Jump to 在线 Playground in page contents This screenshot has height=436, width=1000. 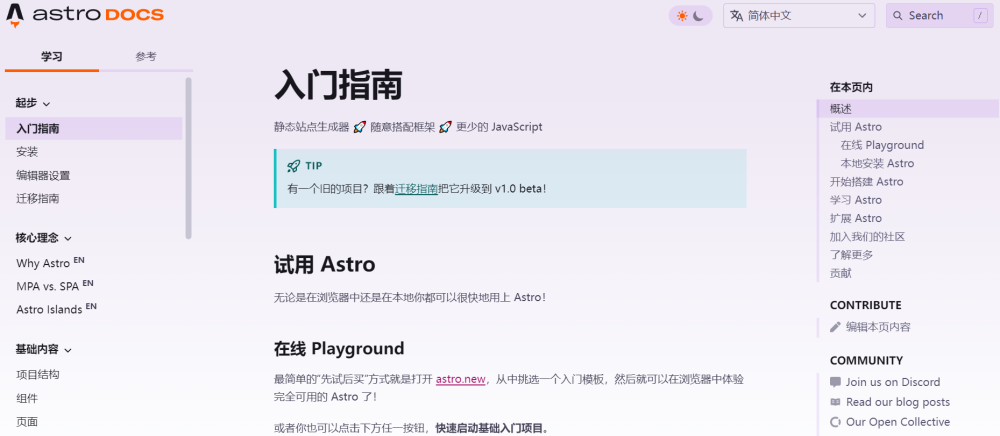[882, 145]
